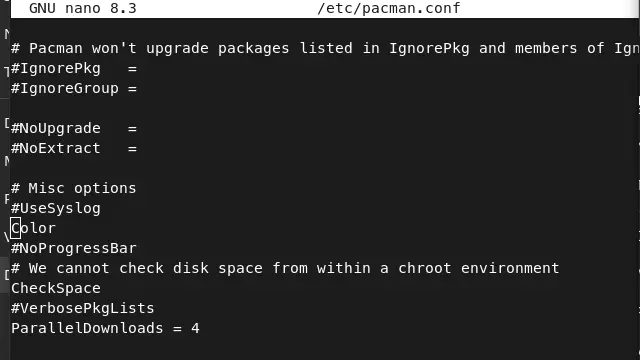Click the chroot environment comment line
The width and height of the screenshot is (640, 360).
285,268
